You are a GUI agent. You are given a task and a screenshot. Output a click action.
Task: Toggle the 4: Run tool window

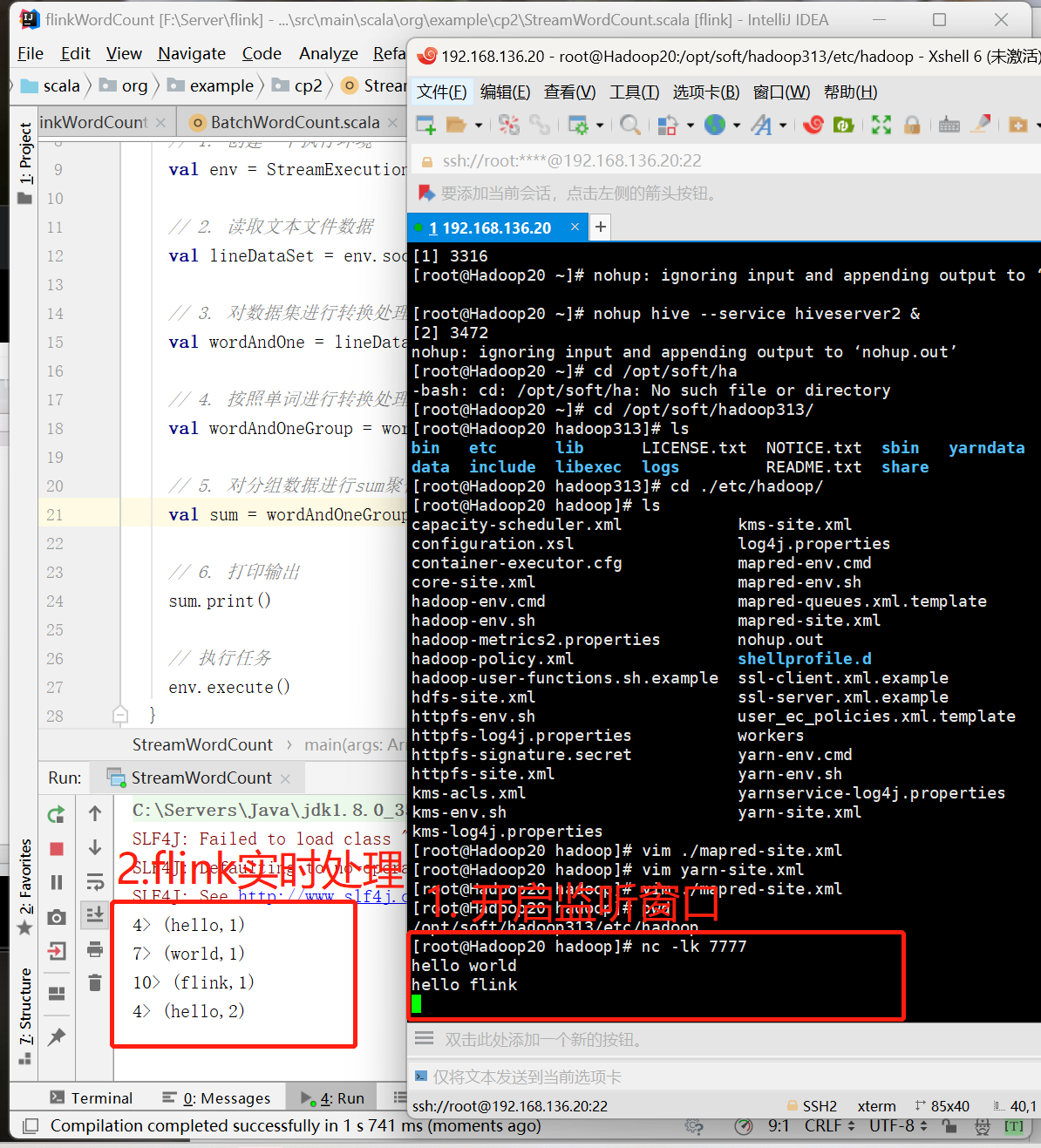pos(332,1098)
